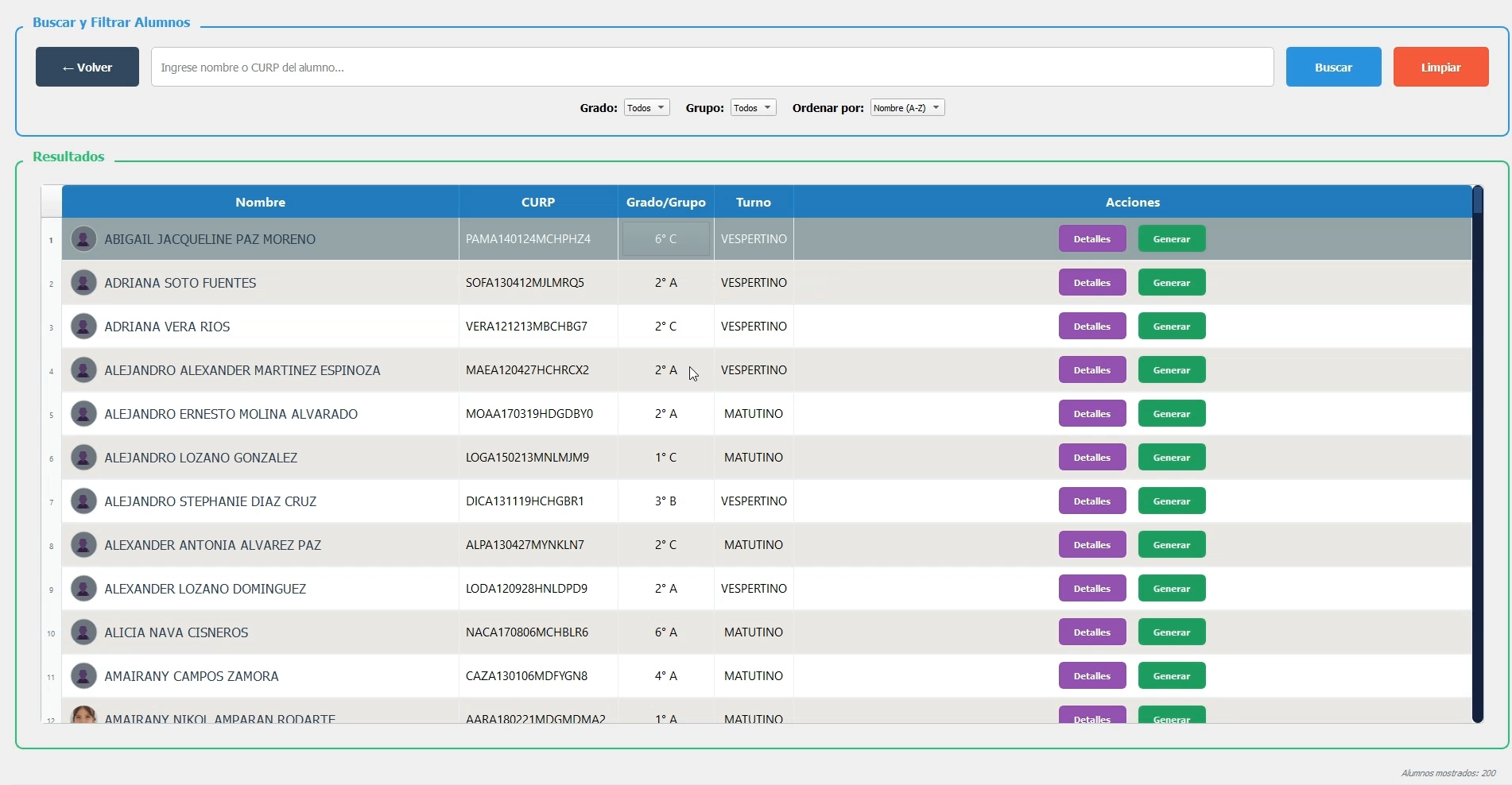Screen dimensions: 1512x785
Task: Click Generar for Alexander Lozano Dominguez
Action: point(1171,589)
